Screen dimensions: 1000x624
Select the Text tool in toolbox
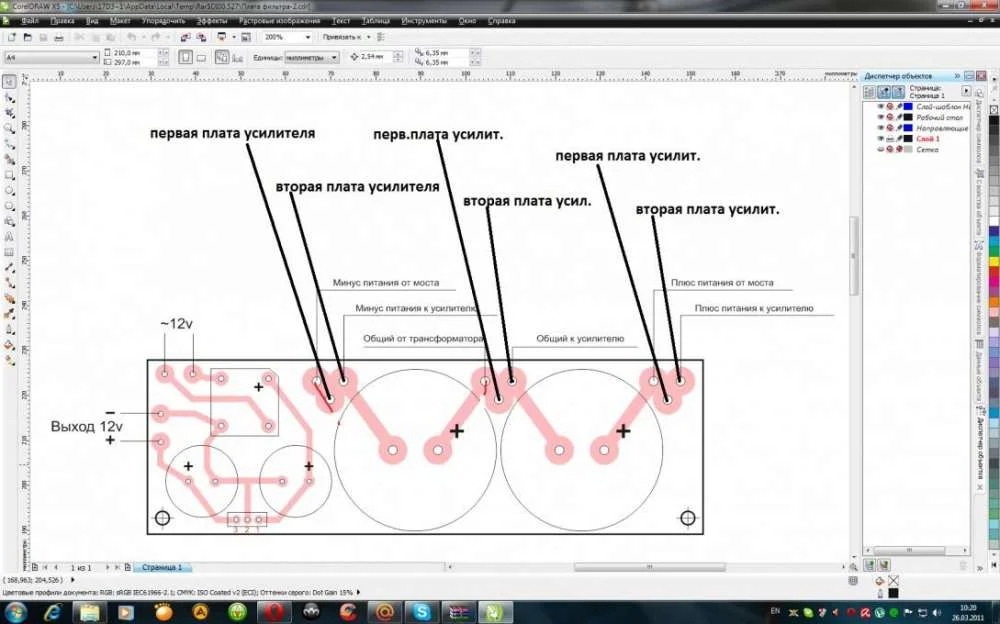(x=9, y=237)
